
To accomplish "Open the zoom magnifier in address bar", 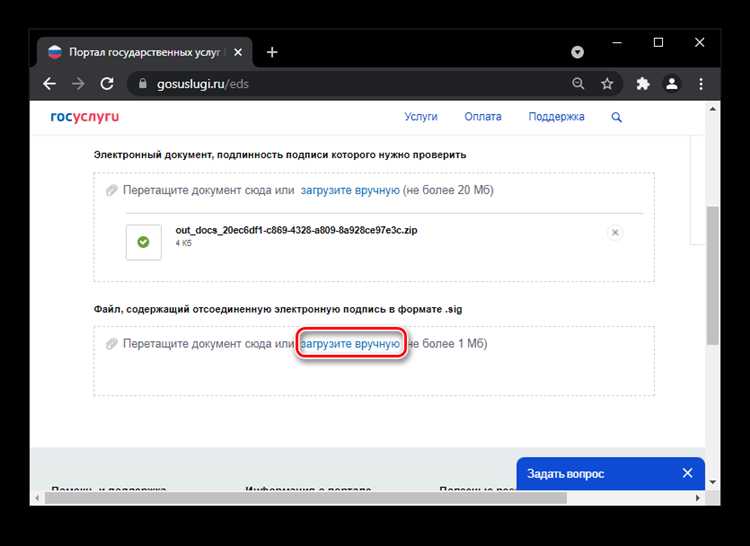I will (x=578, y=84).
